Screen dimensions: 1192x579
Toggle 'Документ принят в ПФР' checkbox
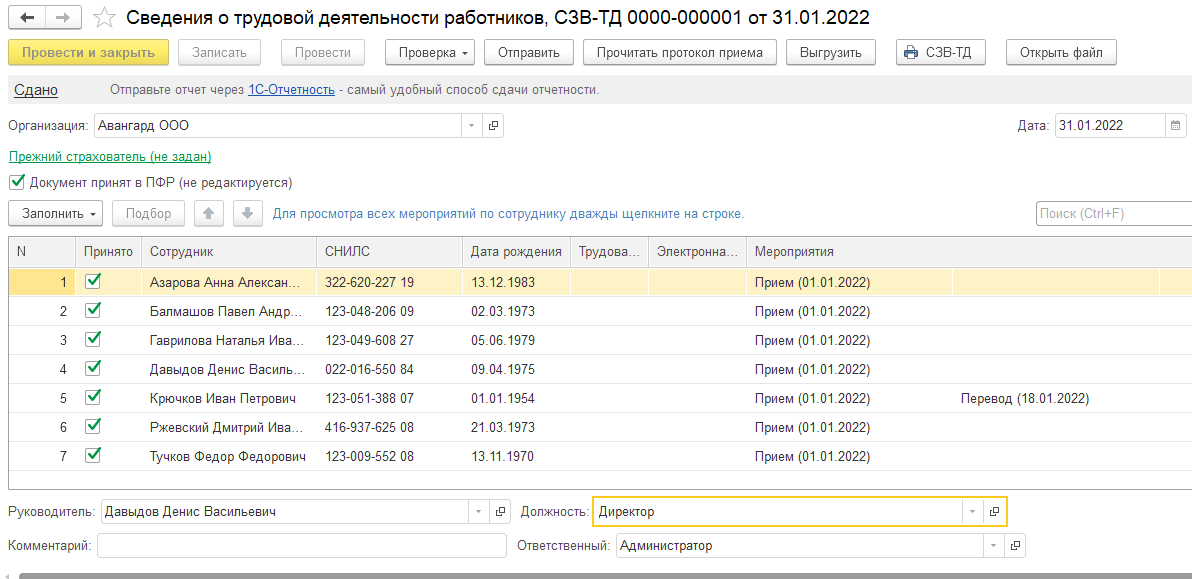click(16, 183)
